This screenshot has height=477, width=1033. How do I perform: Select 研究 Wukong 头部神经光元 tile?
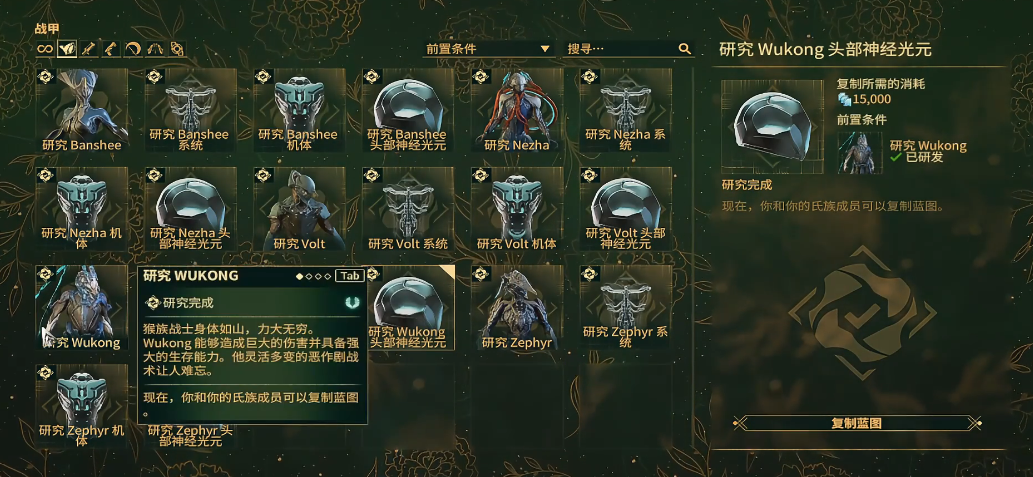point(408,308)
